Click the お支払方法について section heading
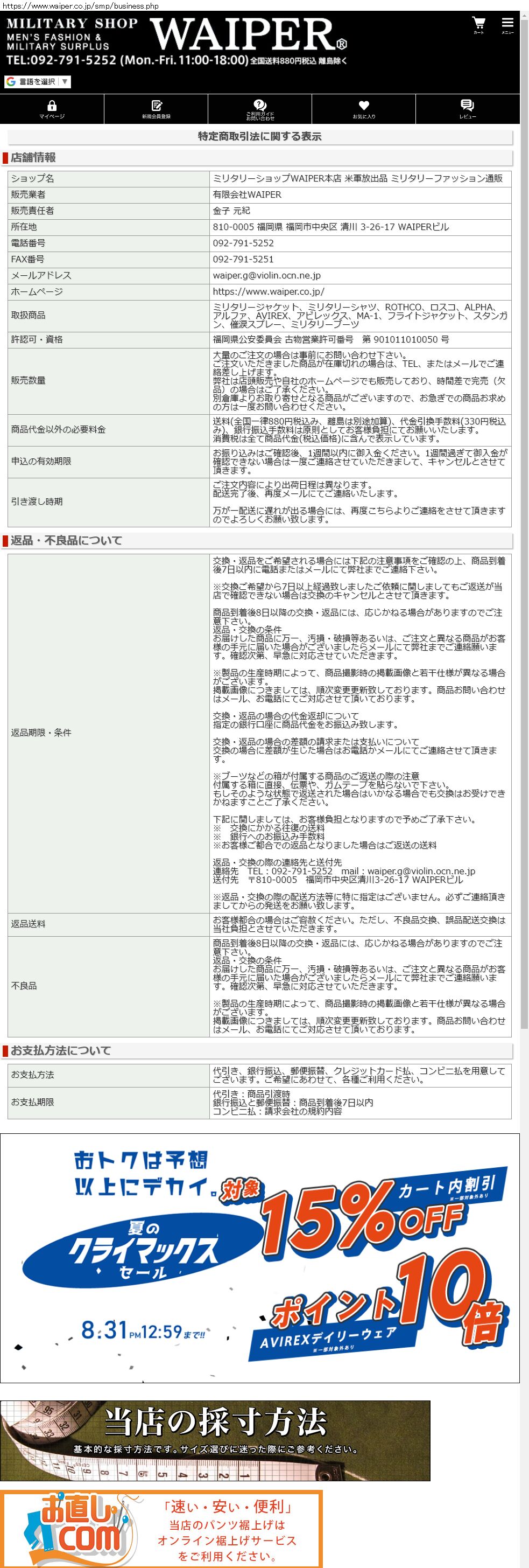Screen dimensions: 529x1568 tap(61, 1050)
